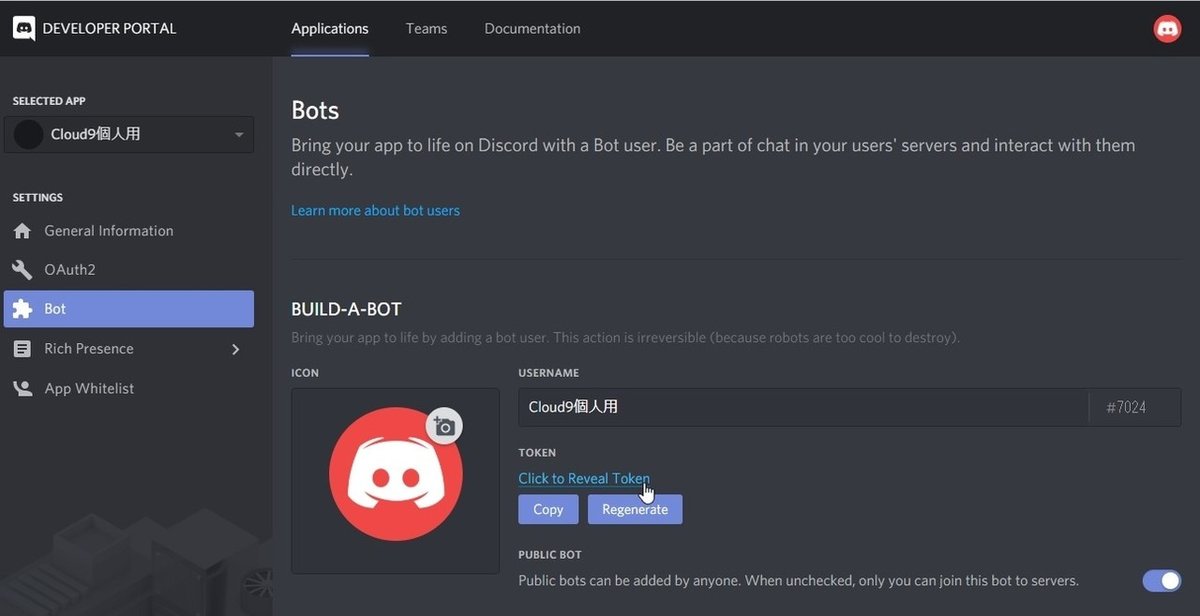Click the document icon beside Rich Presence
The width and height of the screenshot is (1200, 616).
22,349
